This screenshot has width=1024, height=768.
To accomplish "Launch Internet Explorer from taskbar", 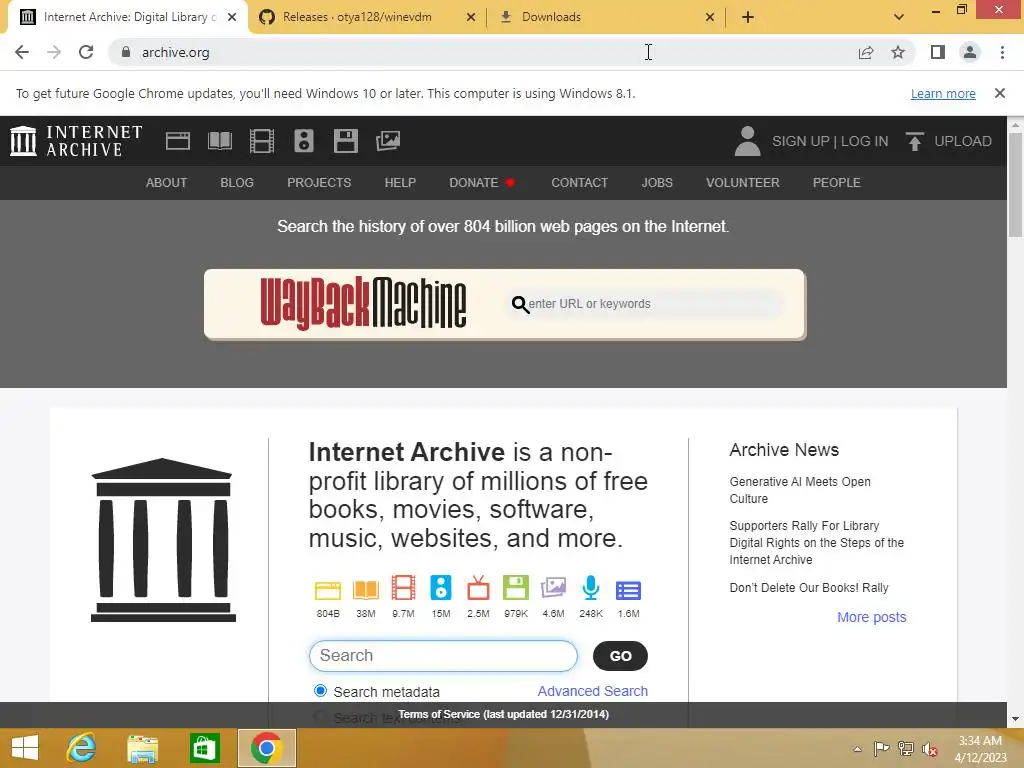I will (x=81, y=748).
